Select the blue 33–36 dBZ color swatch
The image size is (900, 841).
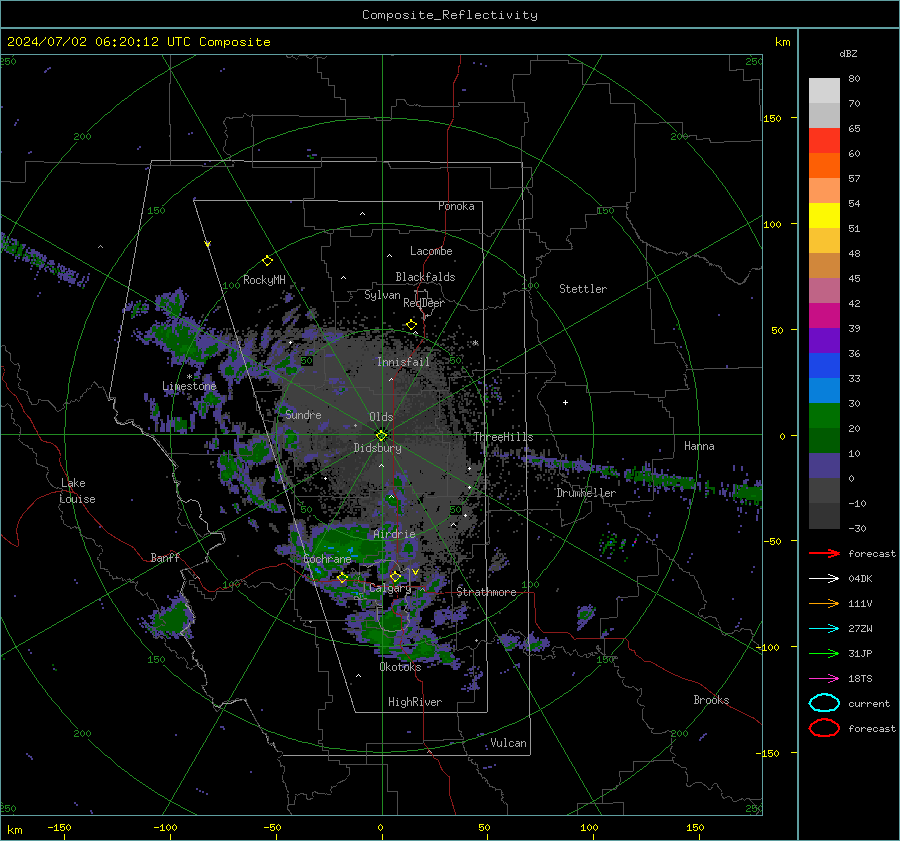pyautogui.click(x=824, y=366)
